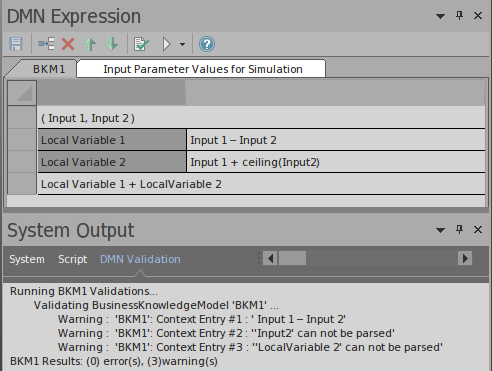Viewport: 492px width, 371px height.
Task: Click the tab scrollbar thumb
Action: click(x=292, y=258)
